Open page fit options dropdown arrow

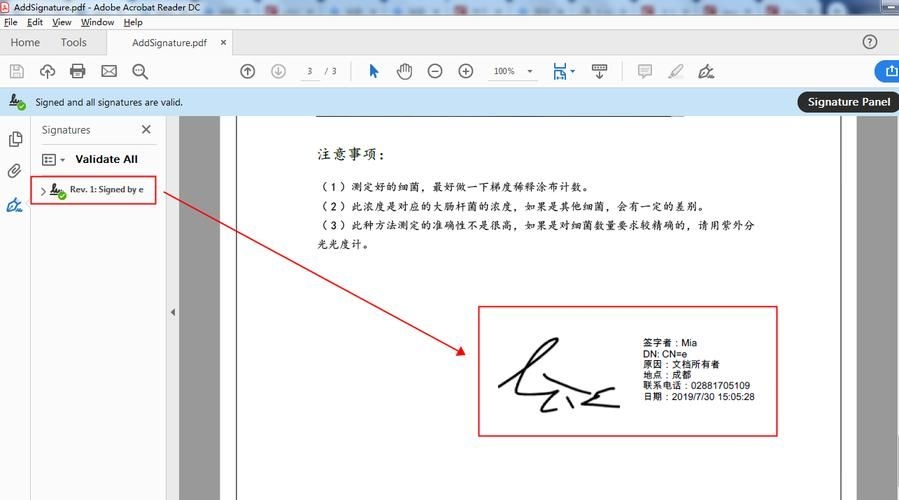(573, 71)
